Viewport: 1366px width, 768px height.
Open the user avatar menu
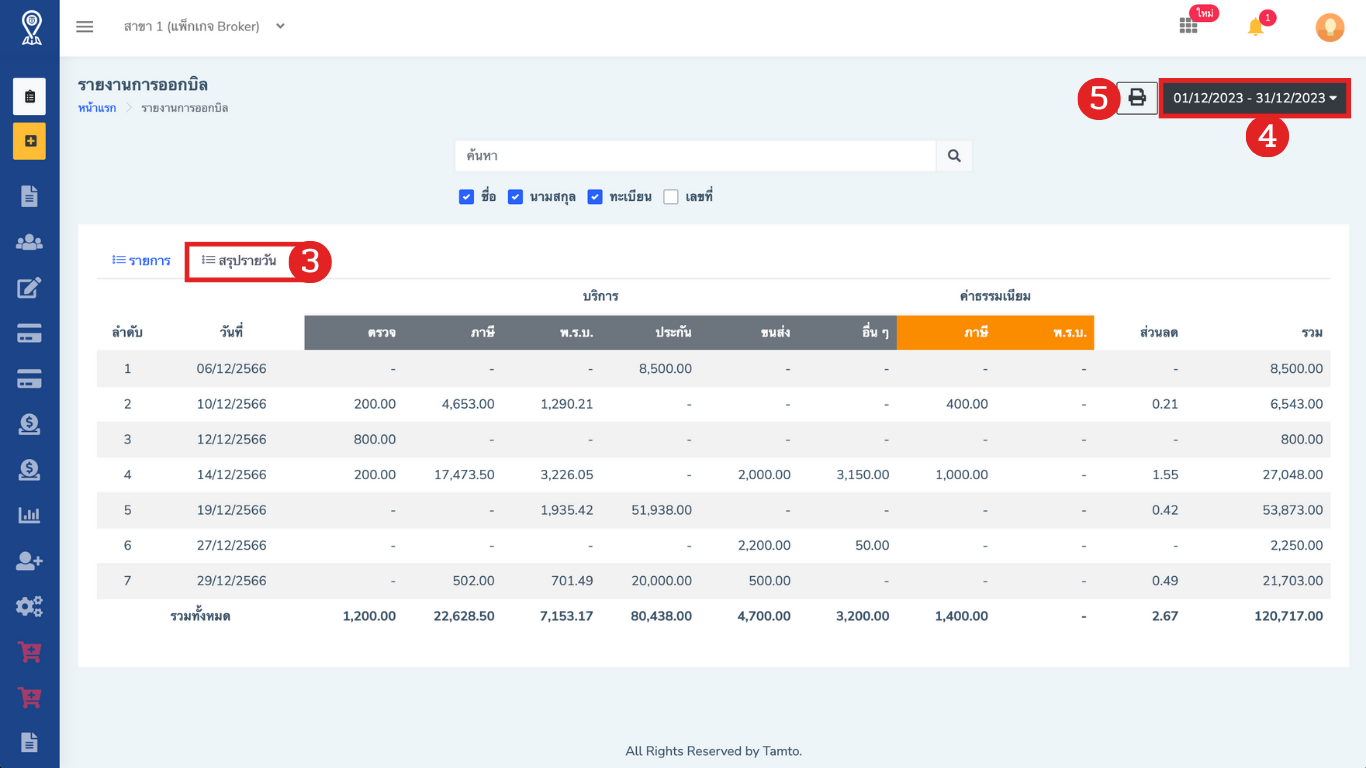pyautogui.click(x=1329, y=27)
